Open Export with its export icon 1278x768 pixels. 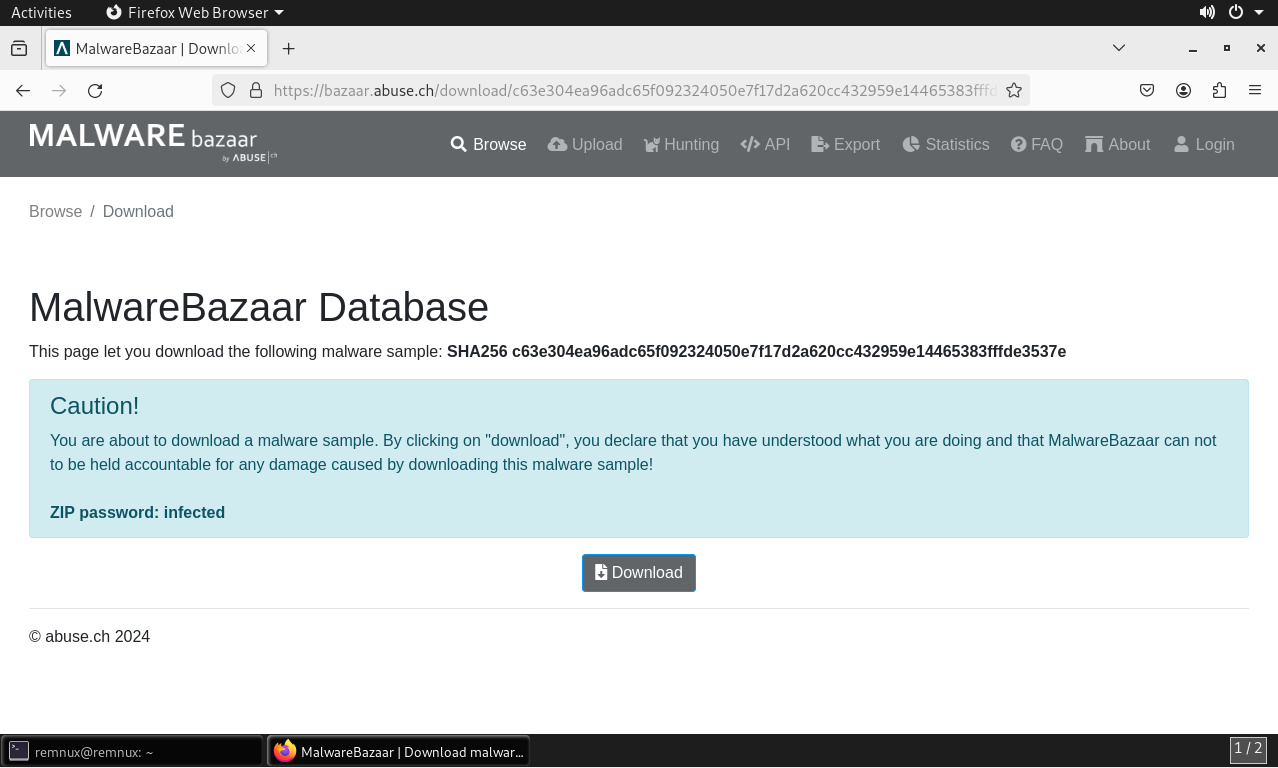820,144
